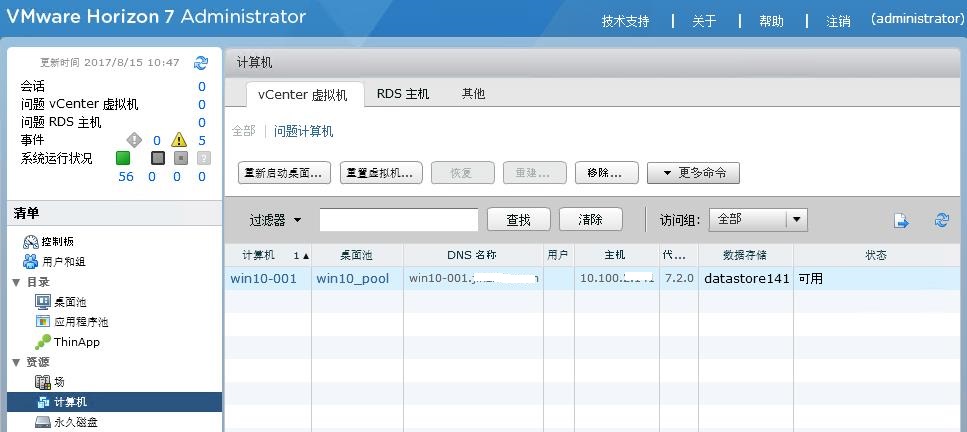Image resolution: width=967 pixels, height=432 pixels.
Task: Open 控制板 dashboard
Action: pos(49,241)
